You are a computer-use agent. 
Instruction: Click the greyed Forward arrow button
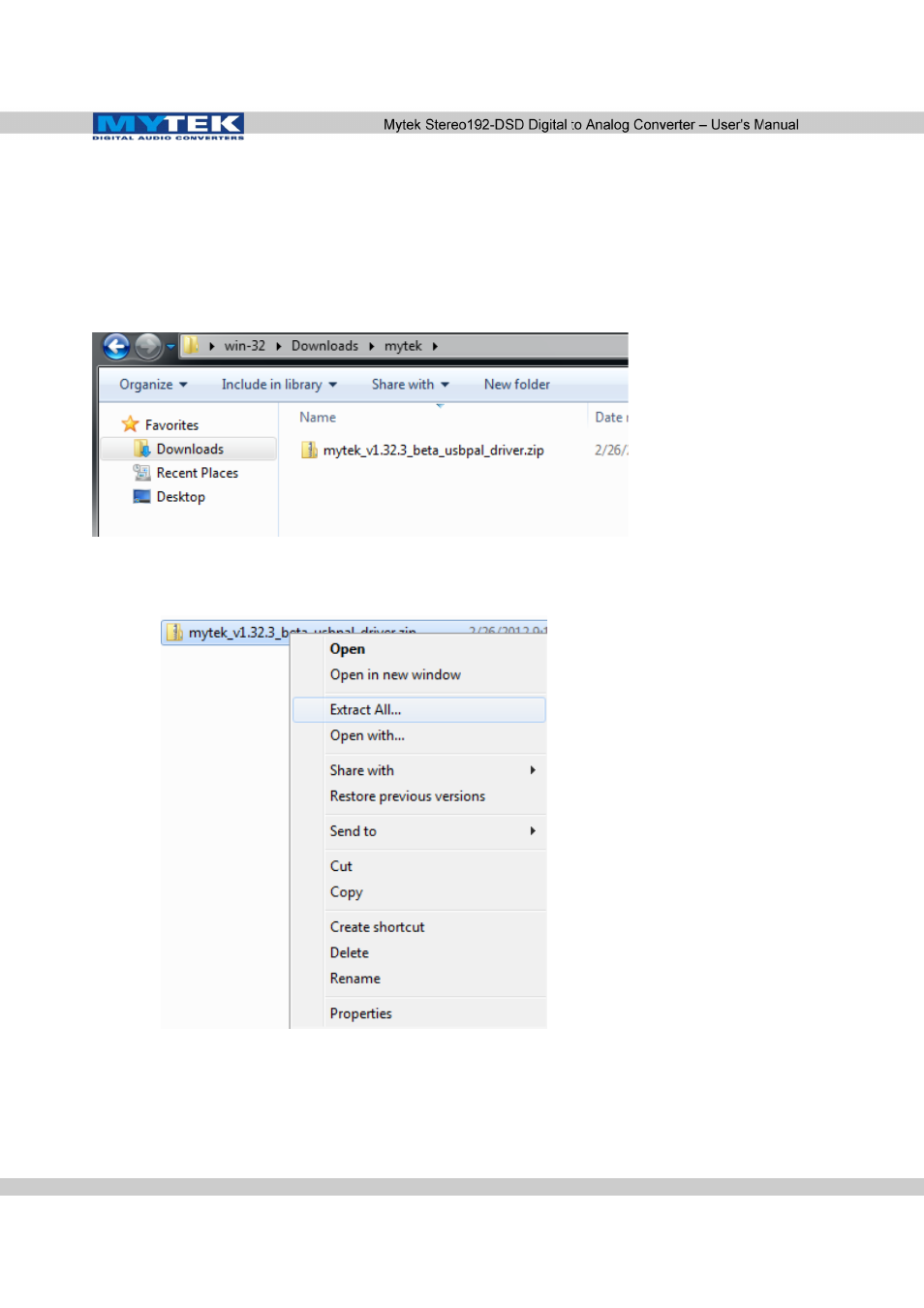148,346
